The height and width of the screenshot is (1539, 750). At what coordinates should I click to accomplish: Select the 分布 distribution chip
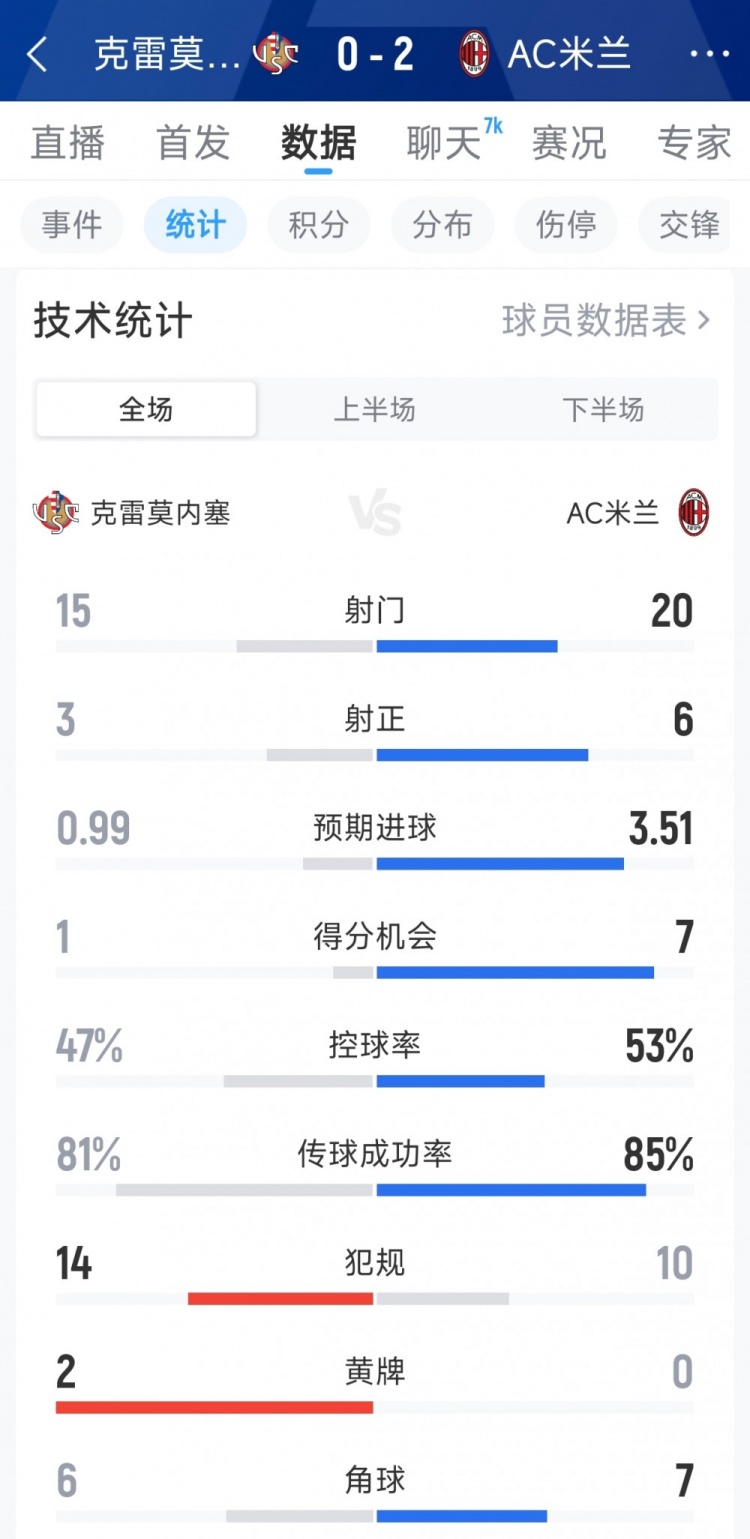tap(442, 225)
